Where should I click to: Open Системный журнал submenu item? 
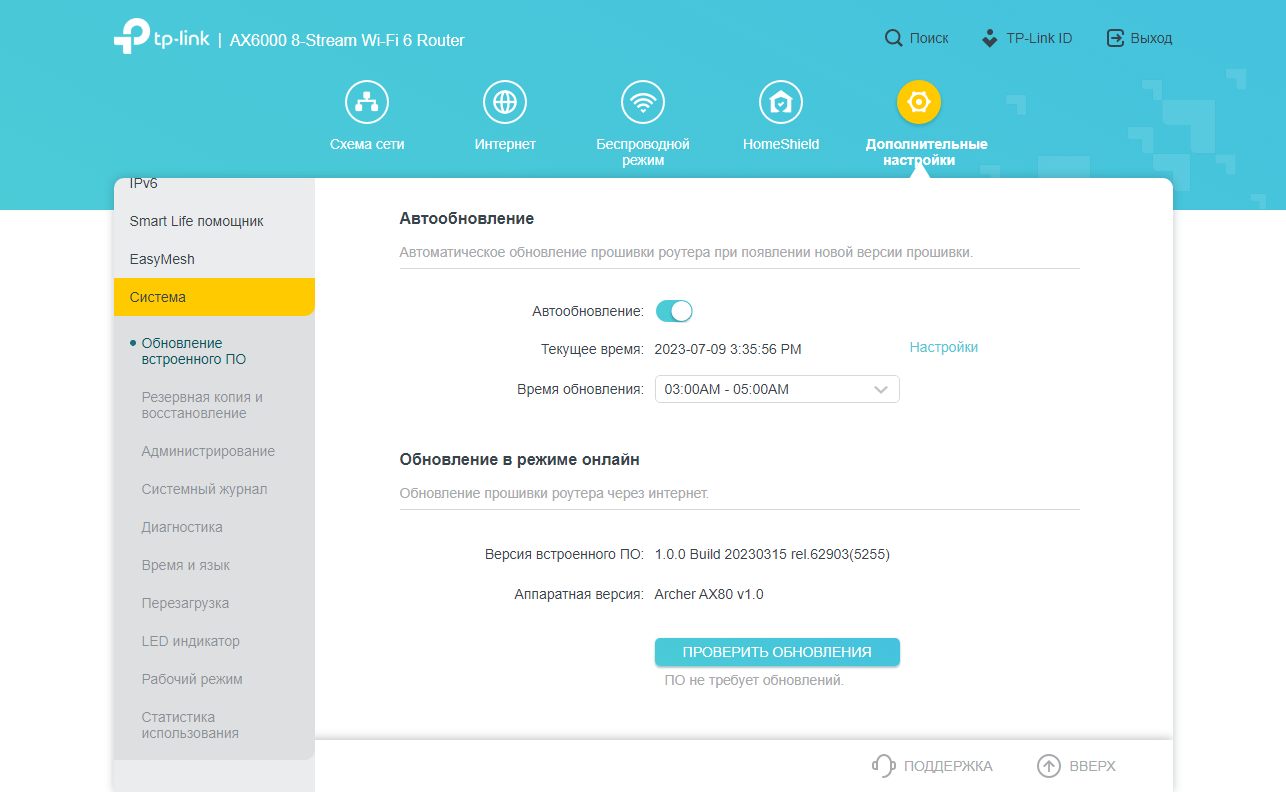coord(204,489)
